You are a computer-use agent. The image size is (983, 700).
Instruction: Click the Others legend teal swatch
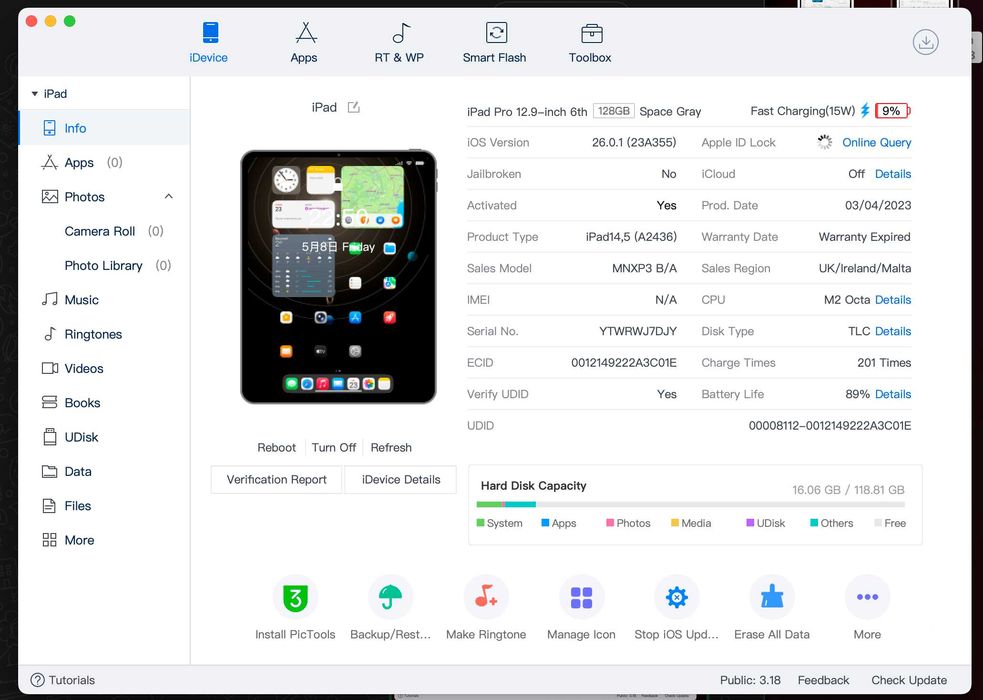click(x=814, y=523)
